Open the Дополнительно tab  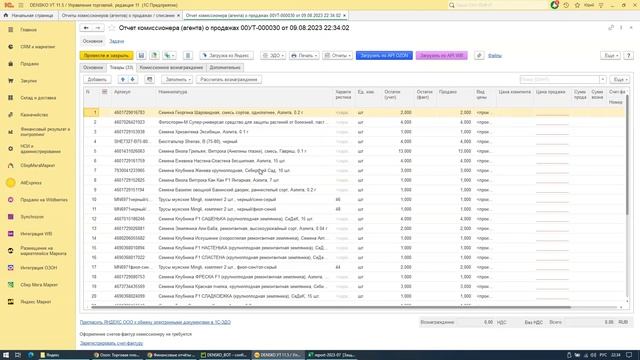[x=225, y=67]
